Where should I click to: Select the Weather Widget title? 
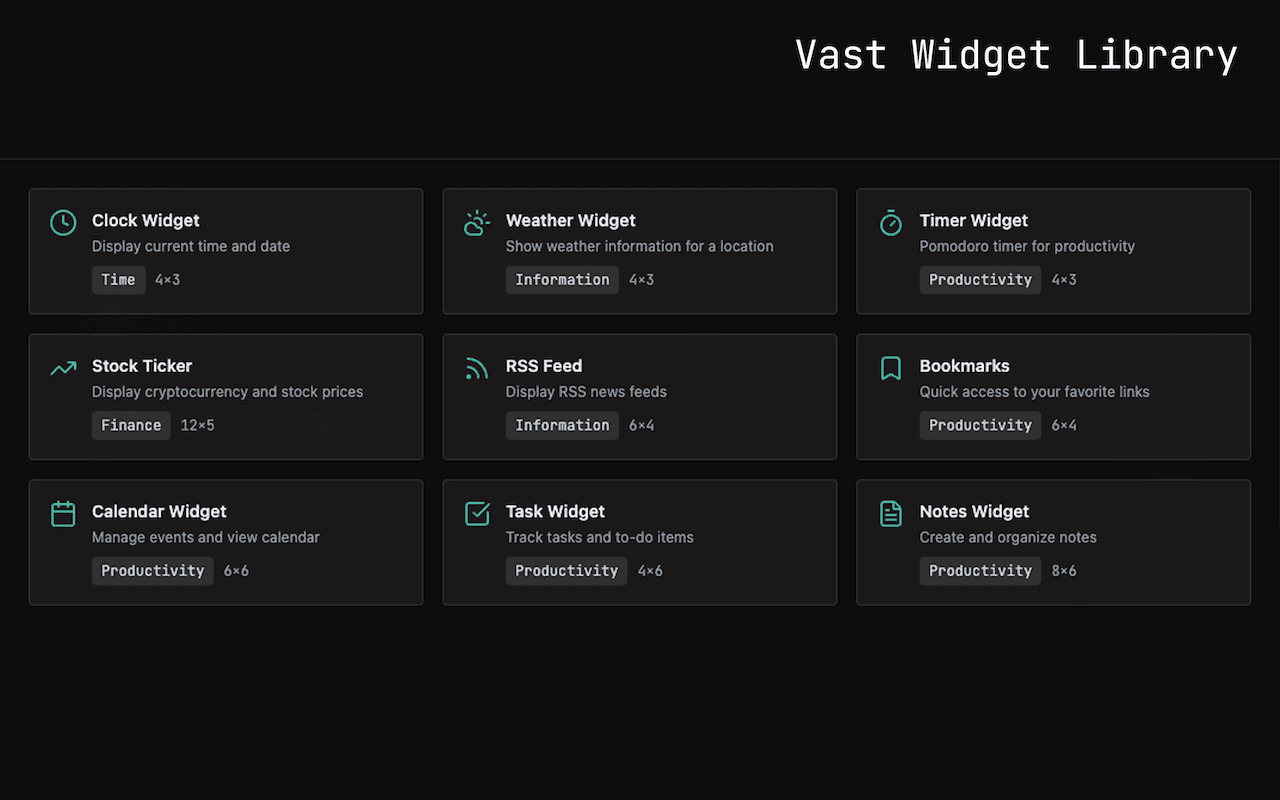click(570, 220)
